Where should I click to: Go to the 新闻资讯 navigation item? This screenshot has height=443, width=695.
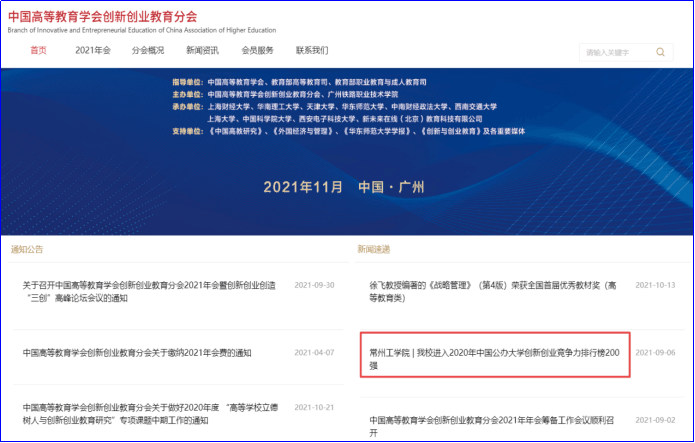(202, 51)
